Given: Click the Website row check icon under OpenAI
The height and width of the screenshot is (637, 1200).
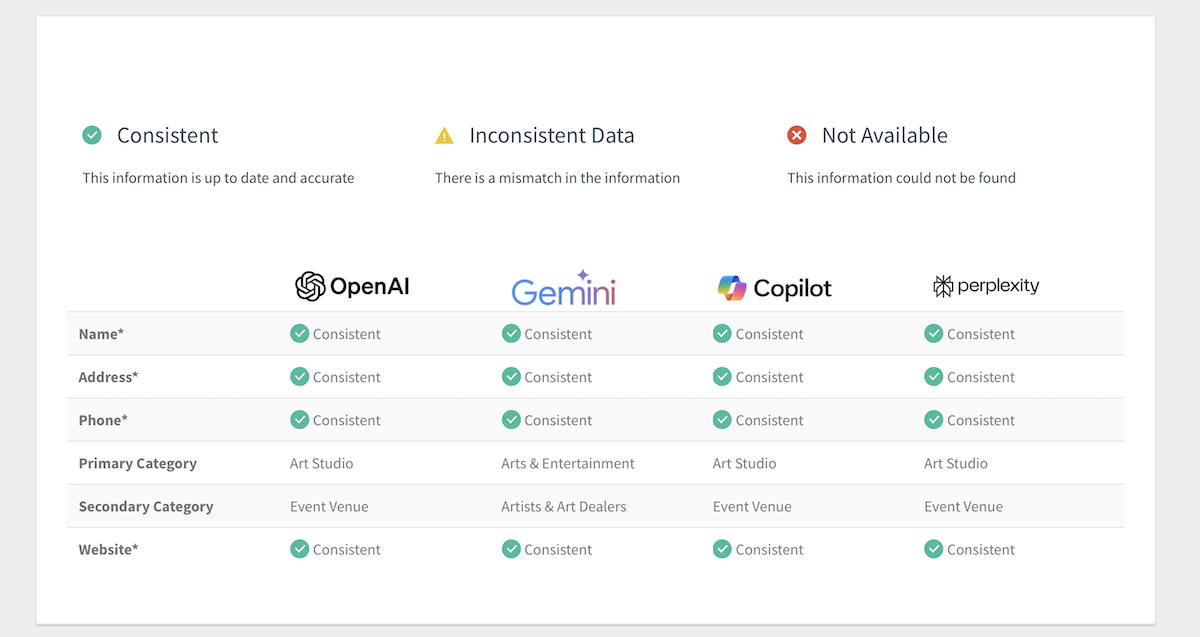Looking at the screenshot, I should [x=299, y=548].
